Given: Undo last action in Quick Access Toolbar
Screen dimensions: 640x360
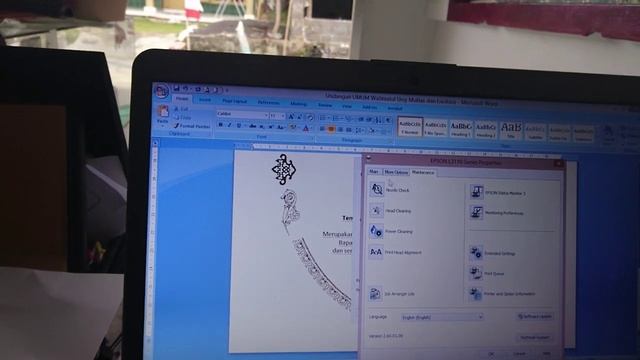Looking at the screenshot, I should coord(186,89).
